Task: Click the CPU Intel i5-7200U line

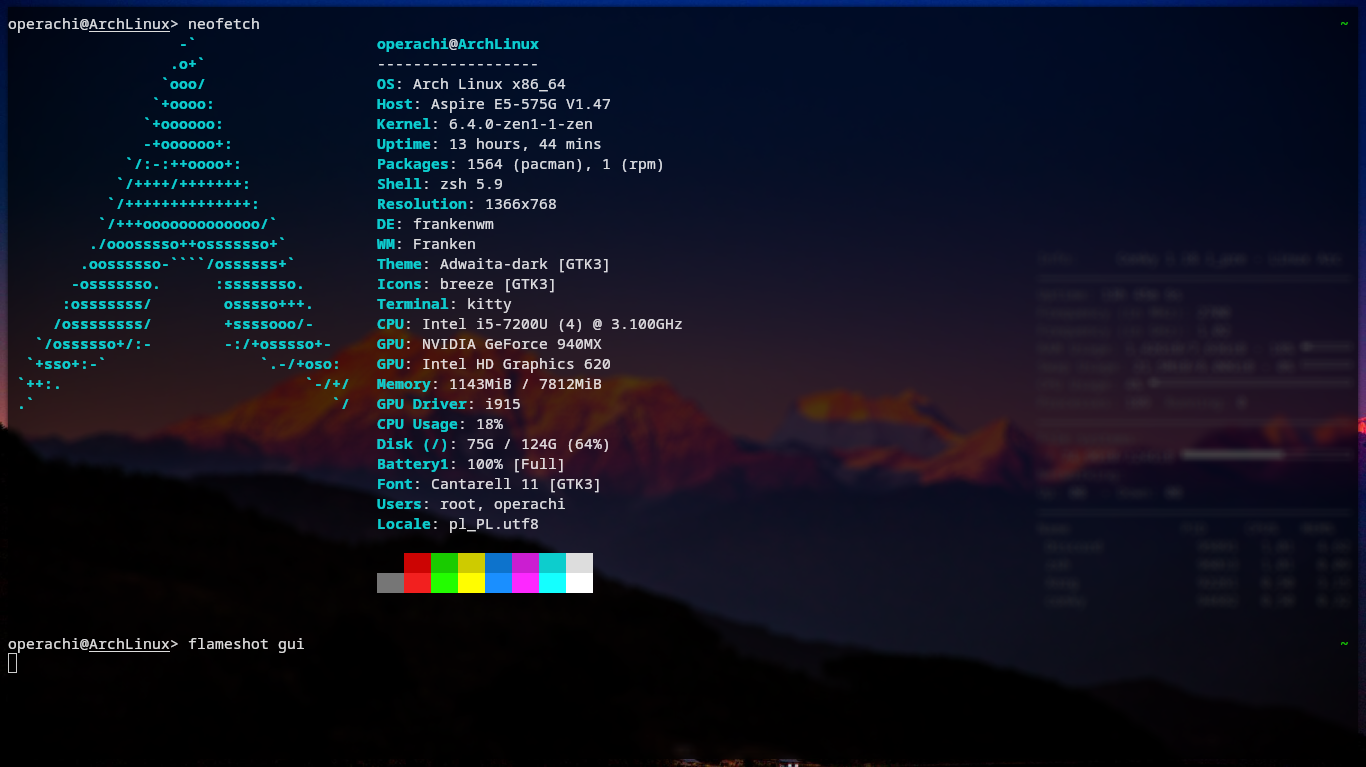Action: pos(529,324)
